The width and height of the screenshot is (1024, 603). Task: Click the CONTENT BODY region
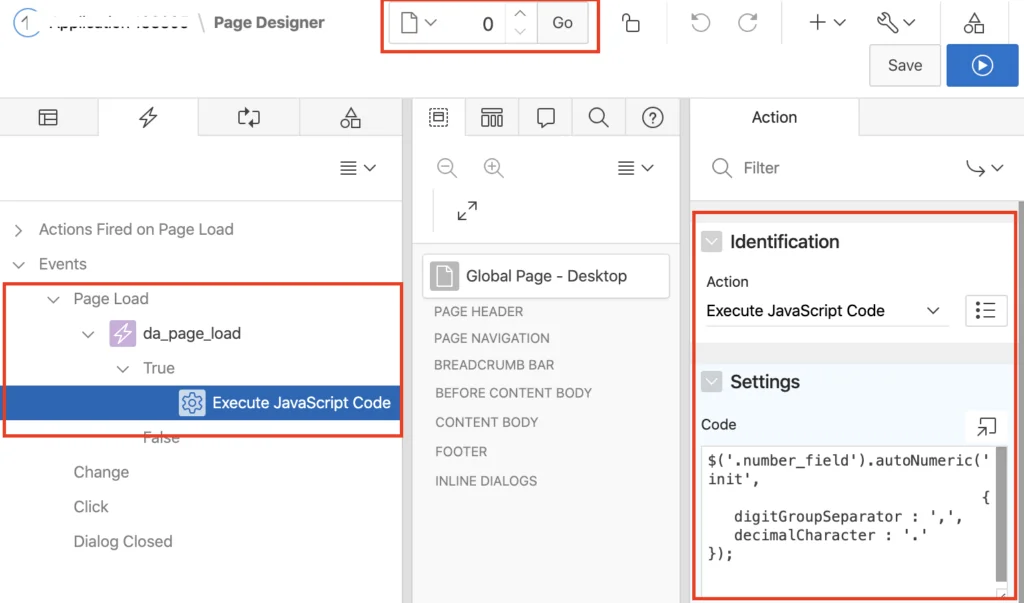point(487,423)
